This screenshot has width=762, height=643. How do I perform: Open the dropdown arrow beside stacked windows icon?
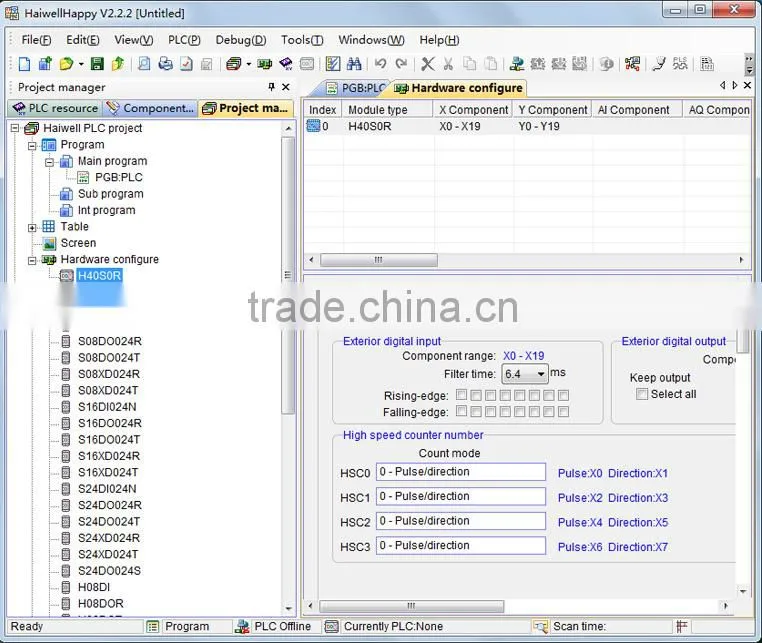[x=249, y=64]
